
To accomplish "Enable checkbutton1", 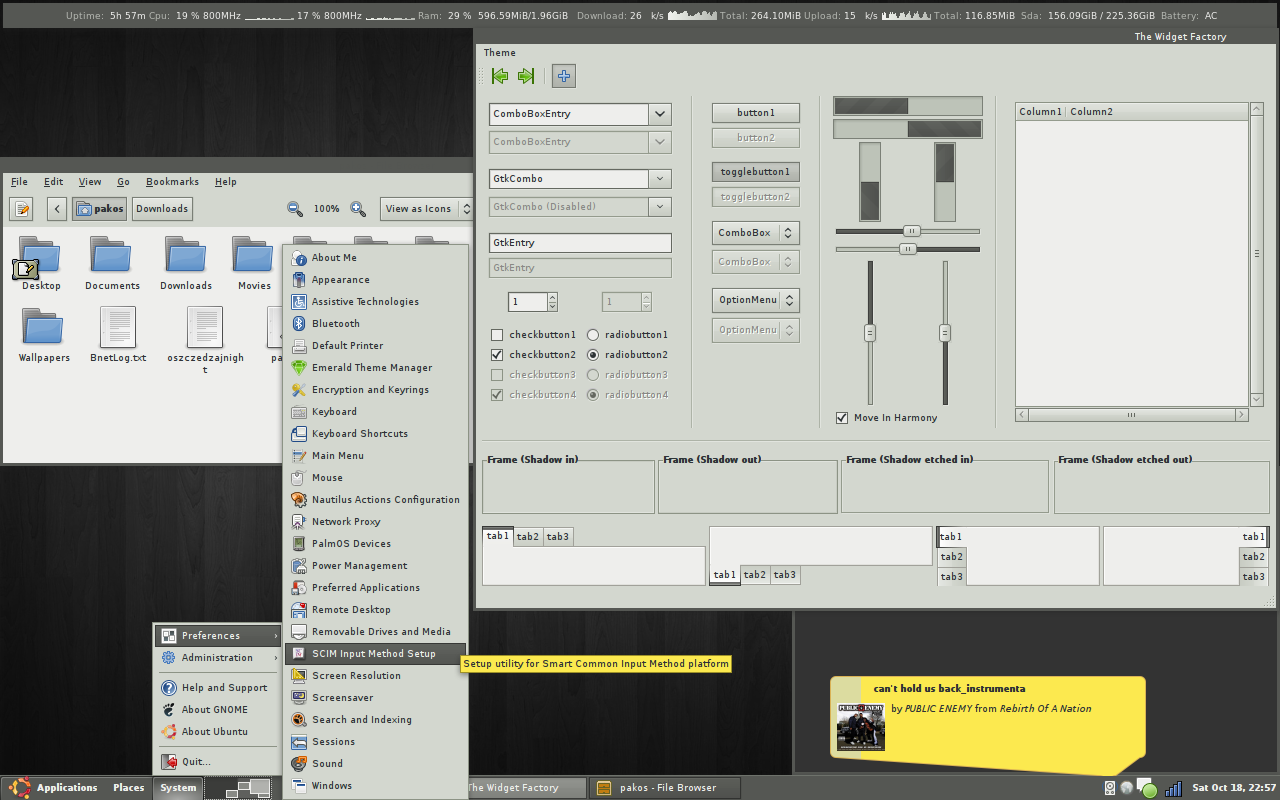I will [x=497, y=335].
